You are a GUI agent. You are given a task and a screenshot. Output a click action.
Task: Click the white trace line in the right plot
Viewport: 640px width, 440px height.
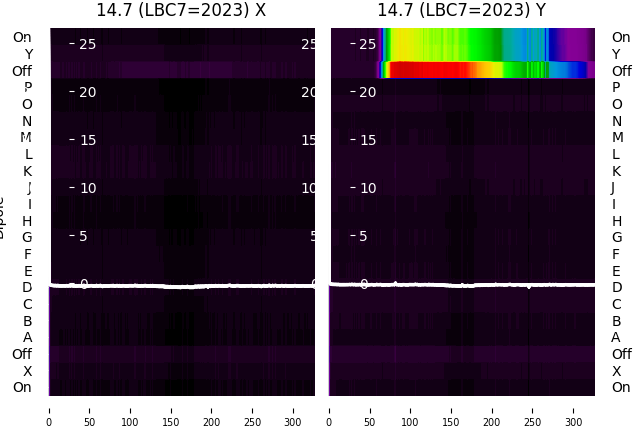tap(460, 285)
